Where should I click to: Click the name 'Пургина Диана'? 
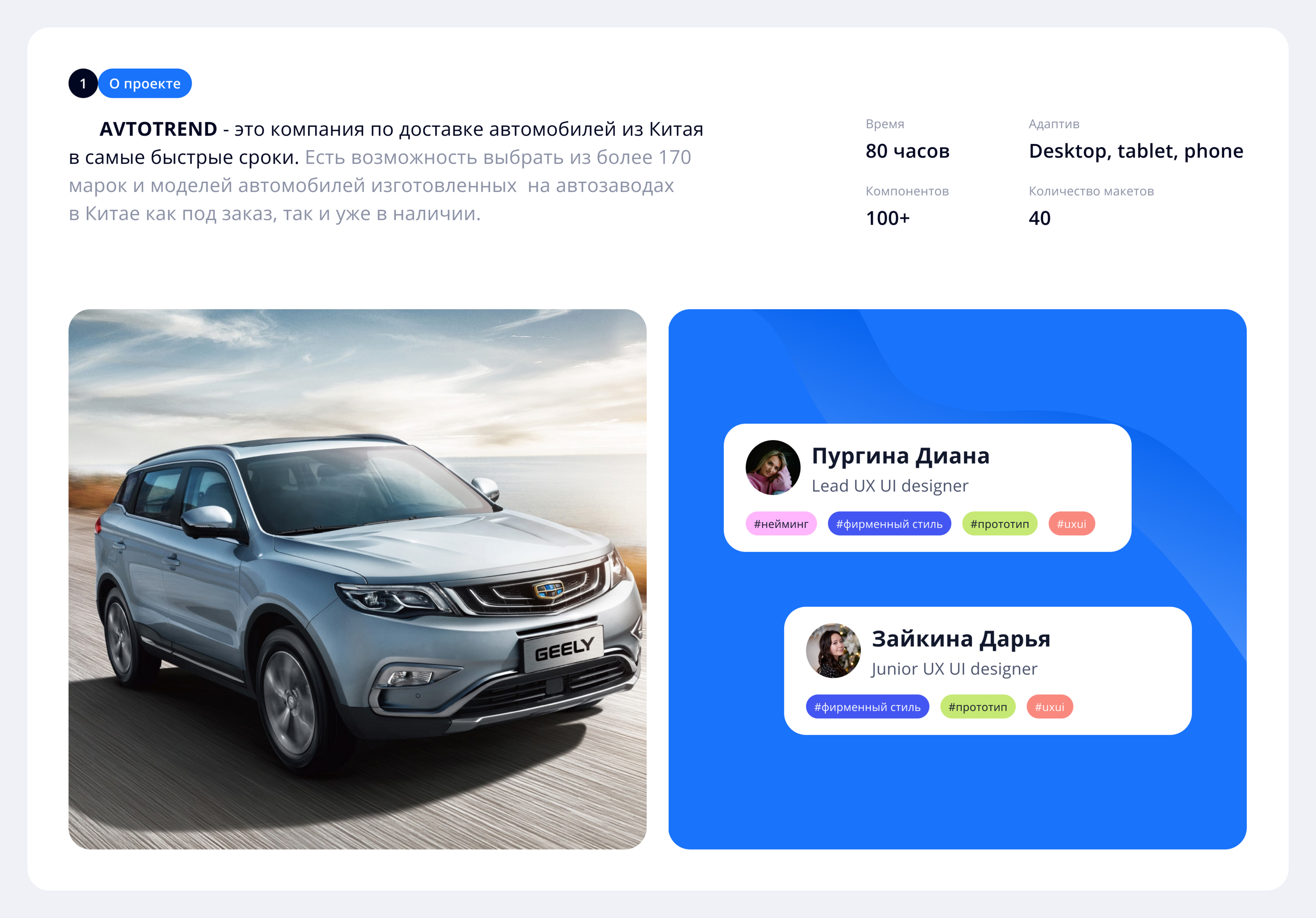point(901,456)
